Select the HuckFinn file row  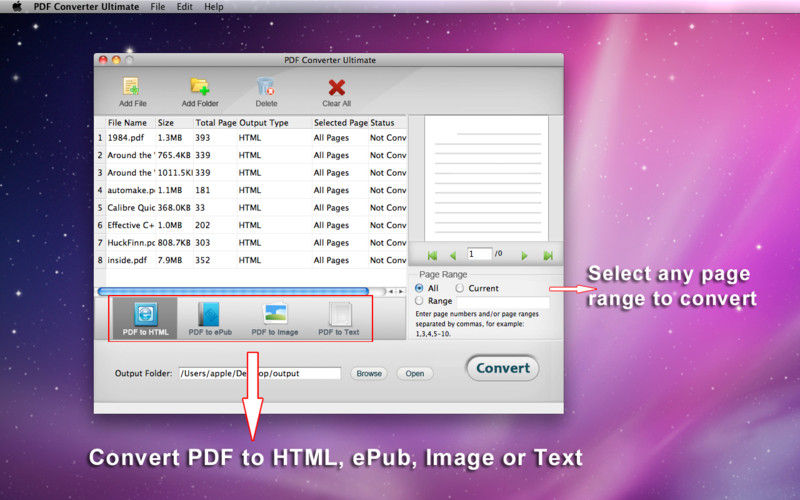pyautogui.click(x=251, y=243)
